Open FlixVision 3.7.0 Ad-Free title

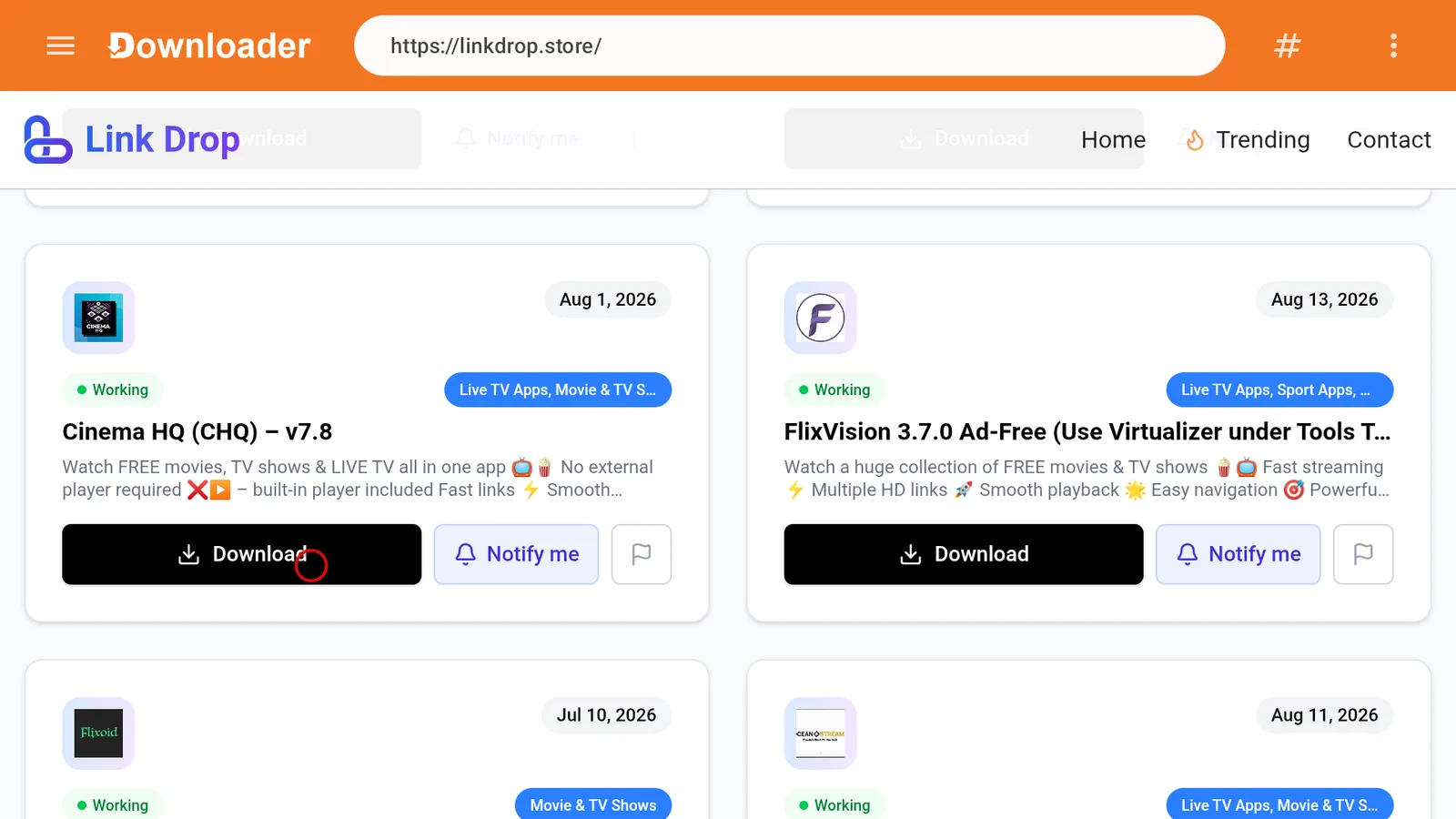click(1087, 431)
